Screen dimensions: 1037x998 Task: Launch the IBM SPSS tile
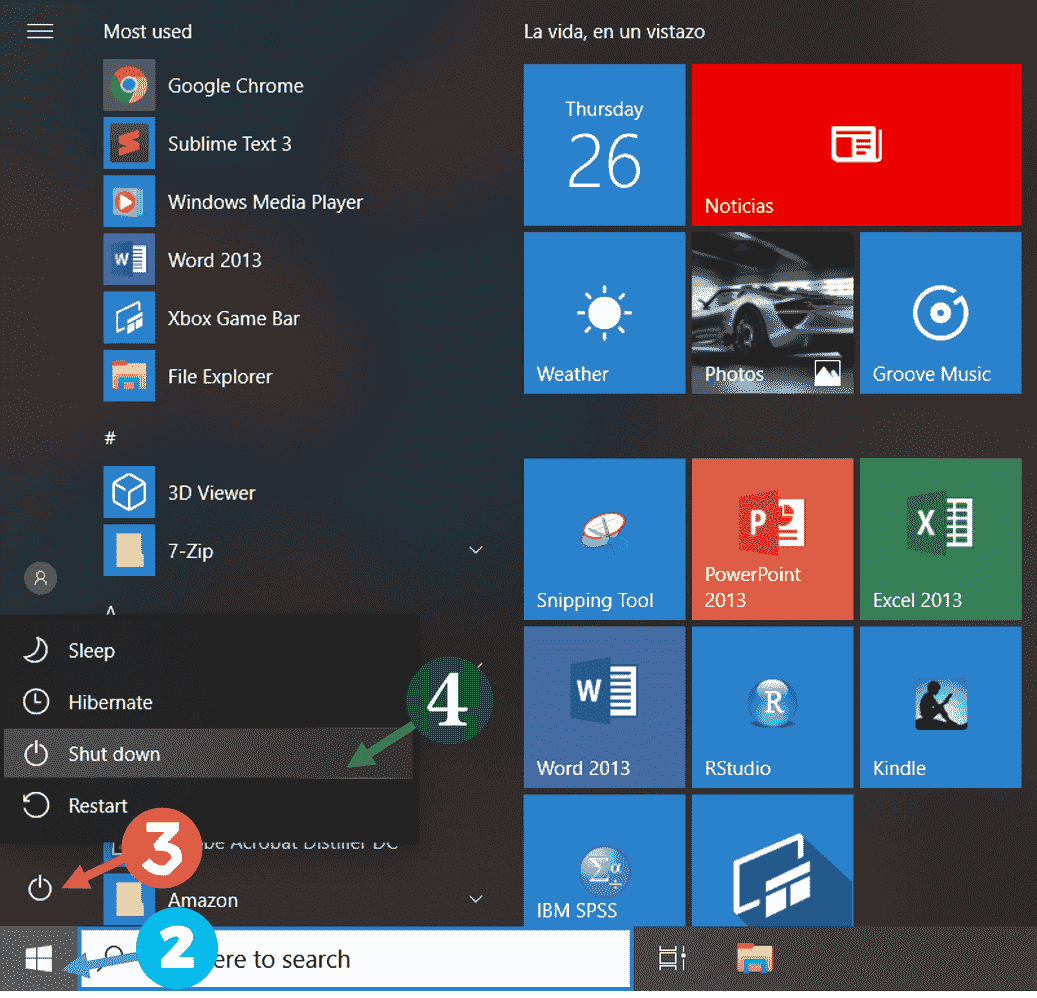pos(604,860)
